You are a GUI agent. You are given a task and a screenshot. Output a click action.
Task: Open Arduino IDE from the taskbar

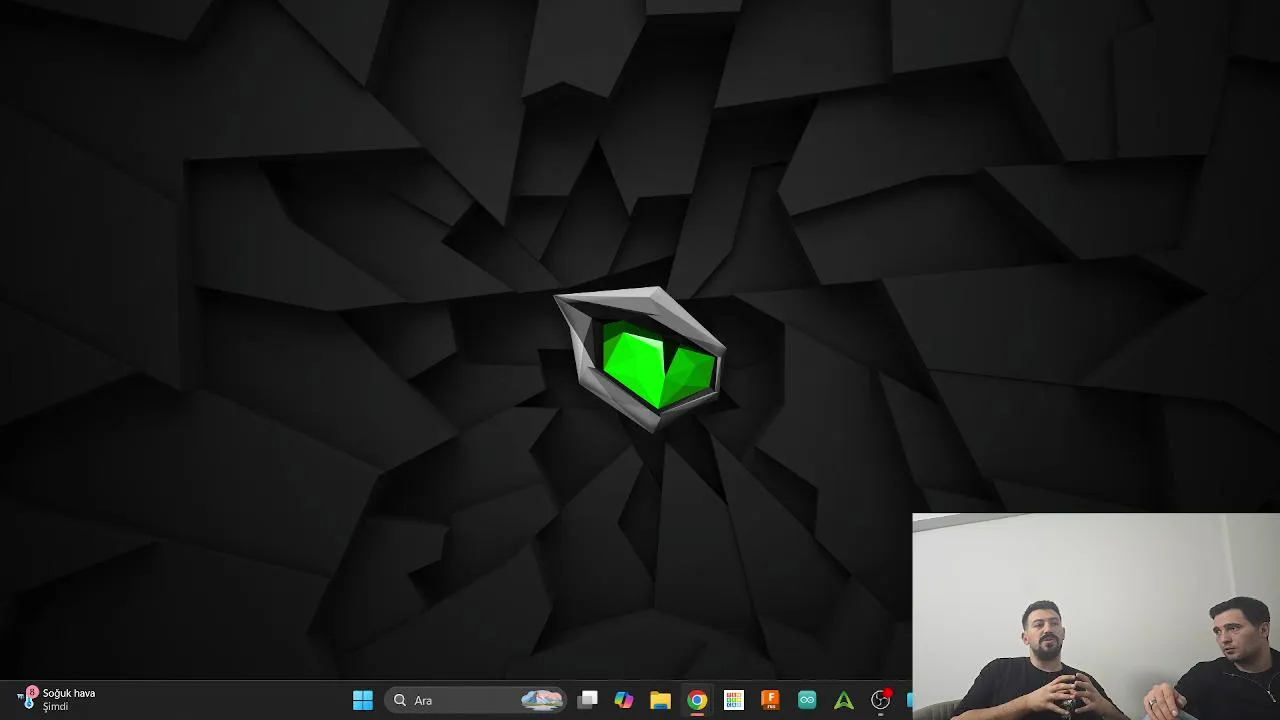click(807, 700)
